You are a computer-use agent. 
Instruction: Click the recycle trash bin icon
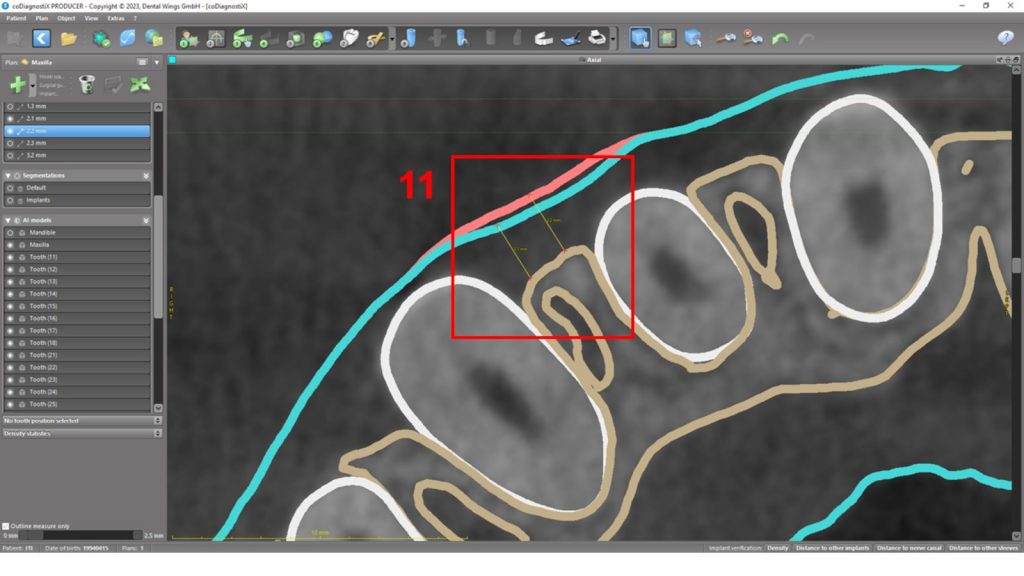86,84
